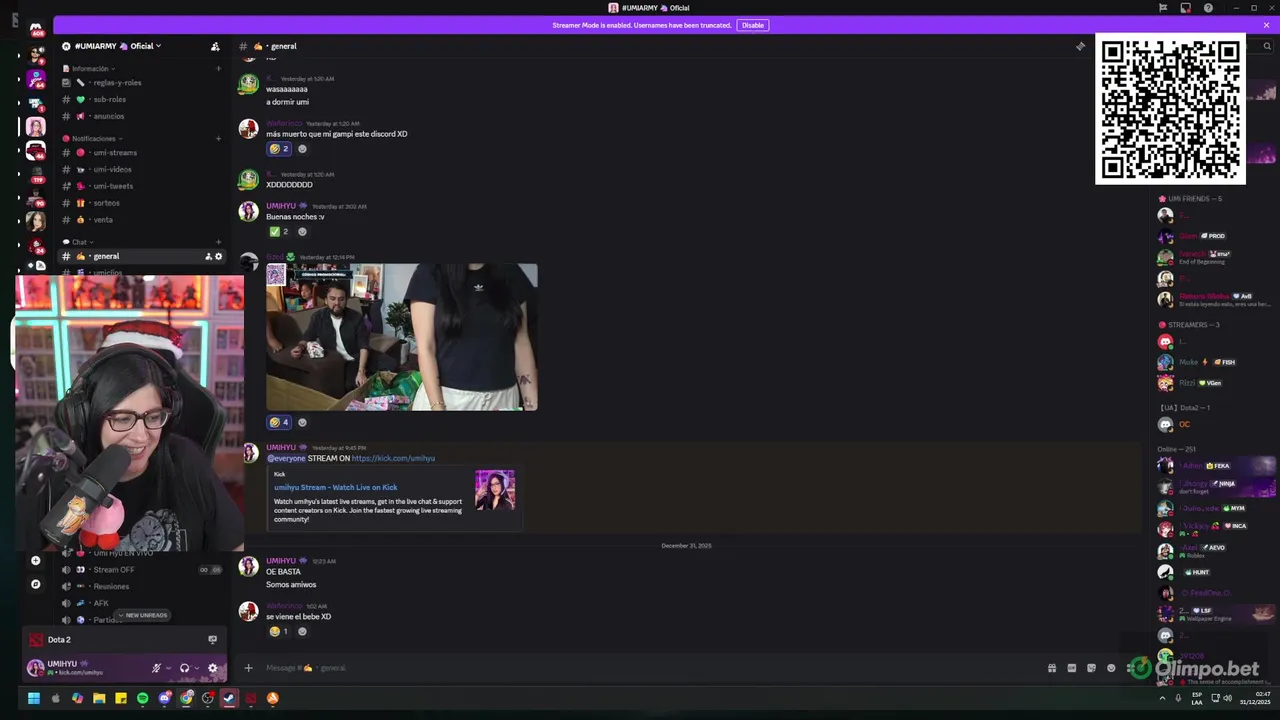The image size is (1280, 720).
Task: Open the gift picker icon in message bar
Action: 1052,668
